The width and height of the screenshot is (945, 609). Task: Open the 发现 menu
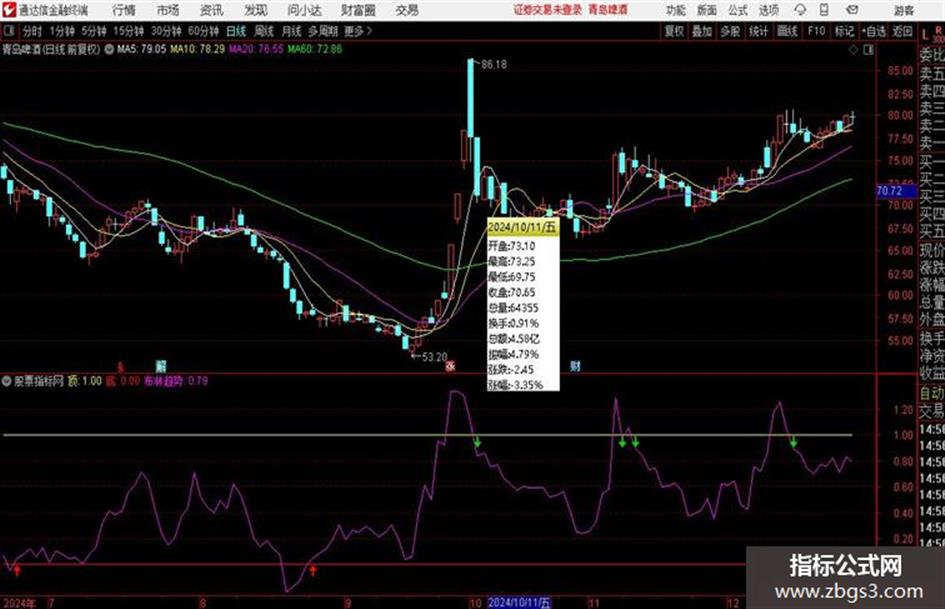[256, 10]
